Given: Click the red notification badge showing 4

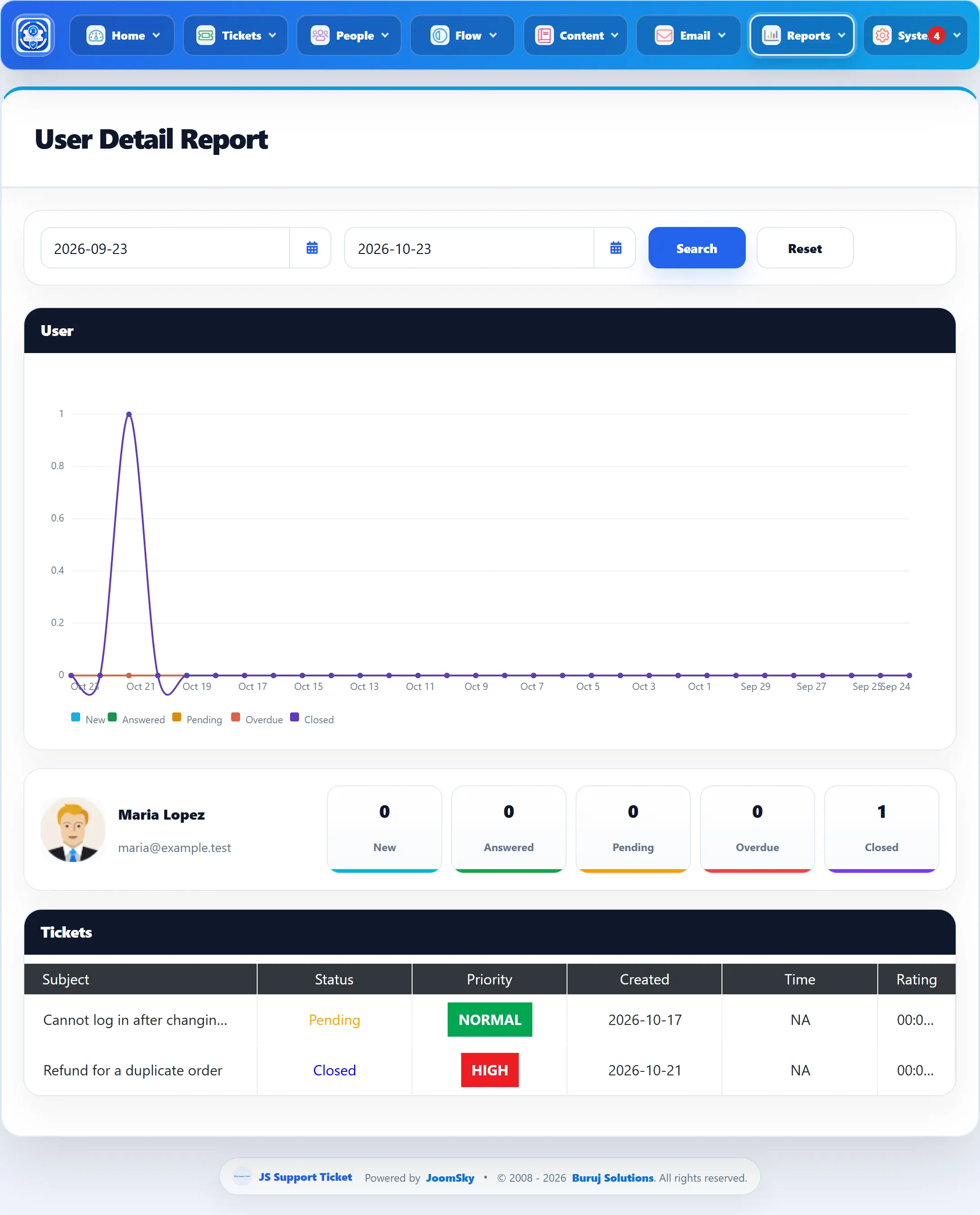Looking at the screenshot, I should click(936, 36).
